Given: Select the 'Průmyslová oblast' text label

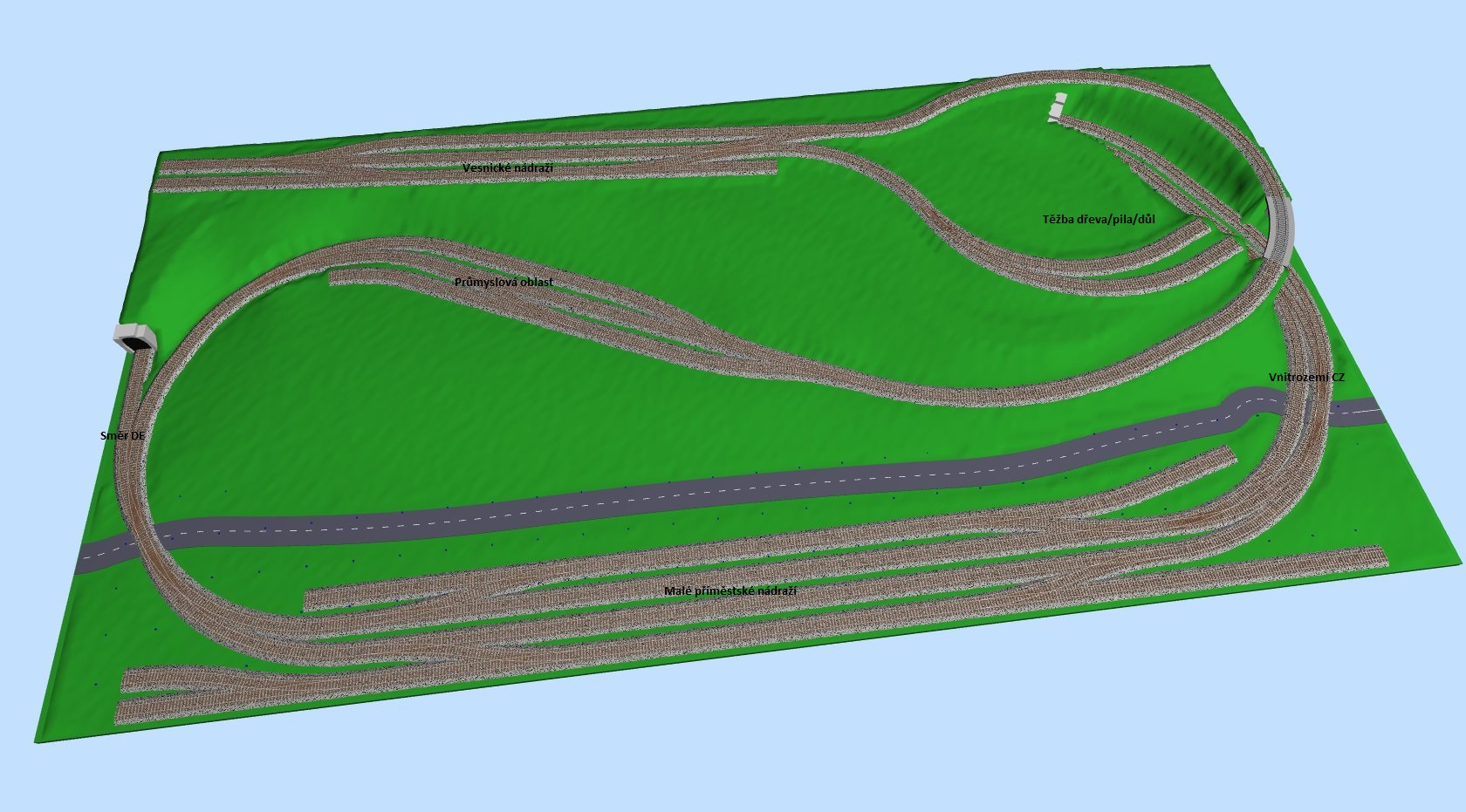Looking at the screenshot, I should point(504,283).
